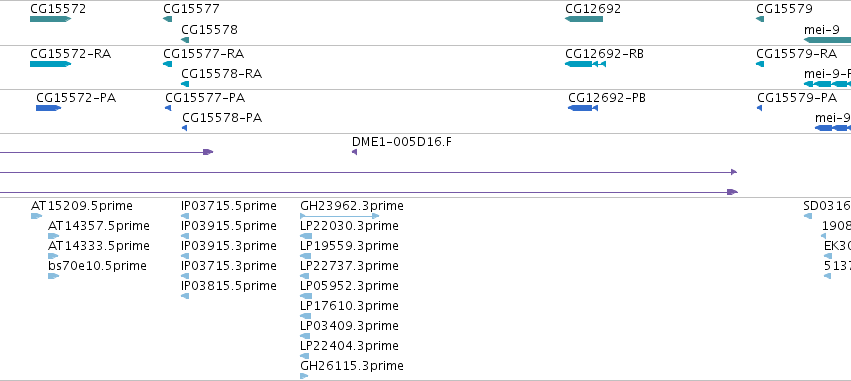Click the GH26115.3prime EST glyph
Screen dimensions: 851x381
[x=304, y=376]
